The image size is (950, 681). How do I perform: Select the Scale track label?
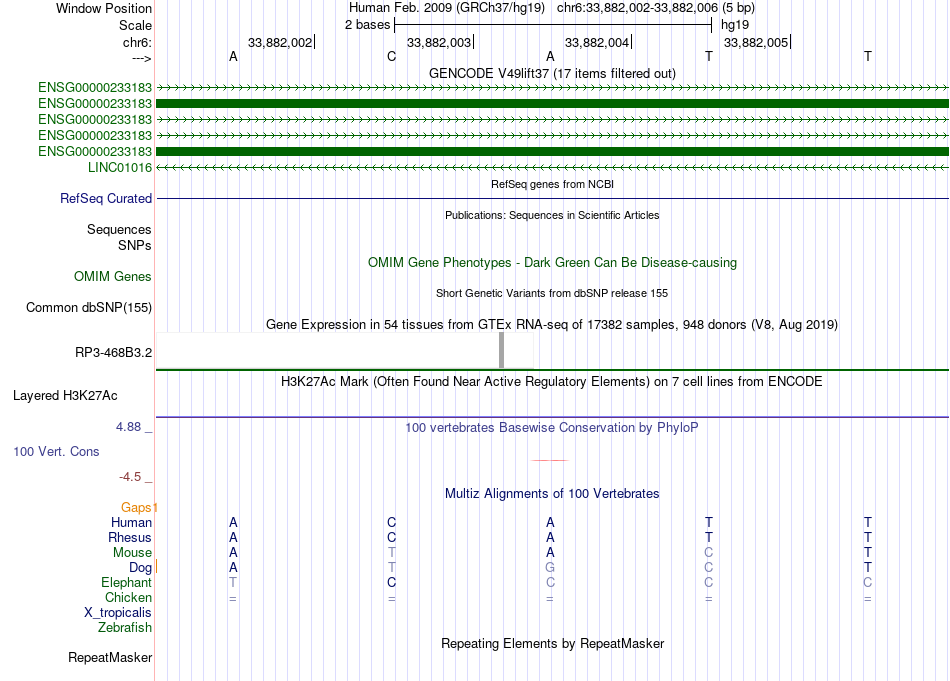coord(135,25)
